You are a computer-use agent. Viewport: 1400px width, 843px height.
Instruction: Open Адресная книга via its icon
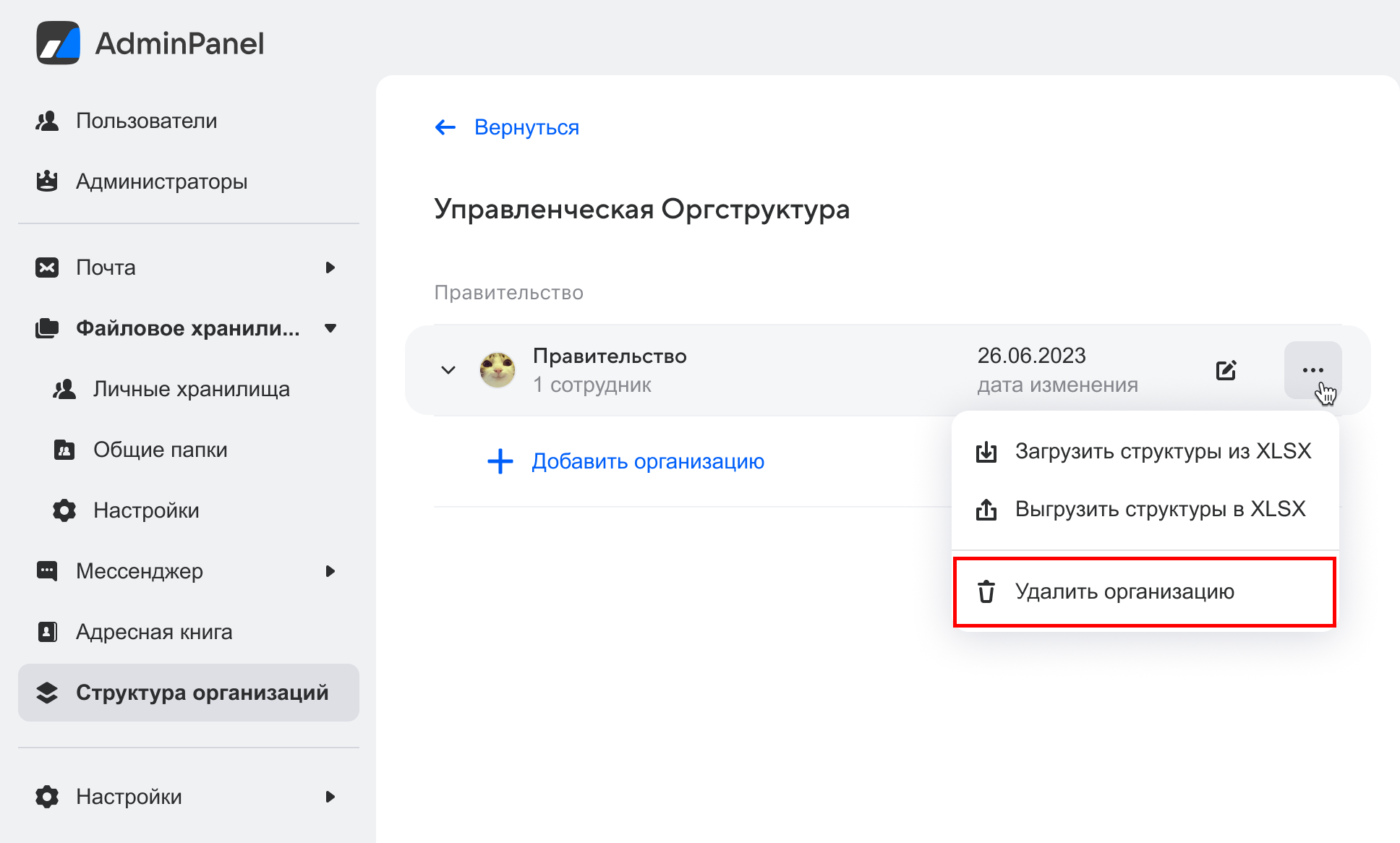click(47, 631)
